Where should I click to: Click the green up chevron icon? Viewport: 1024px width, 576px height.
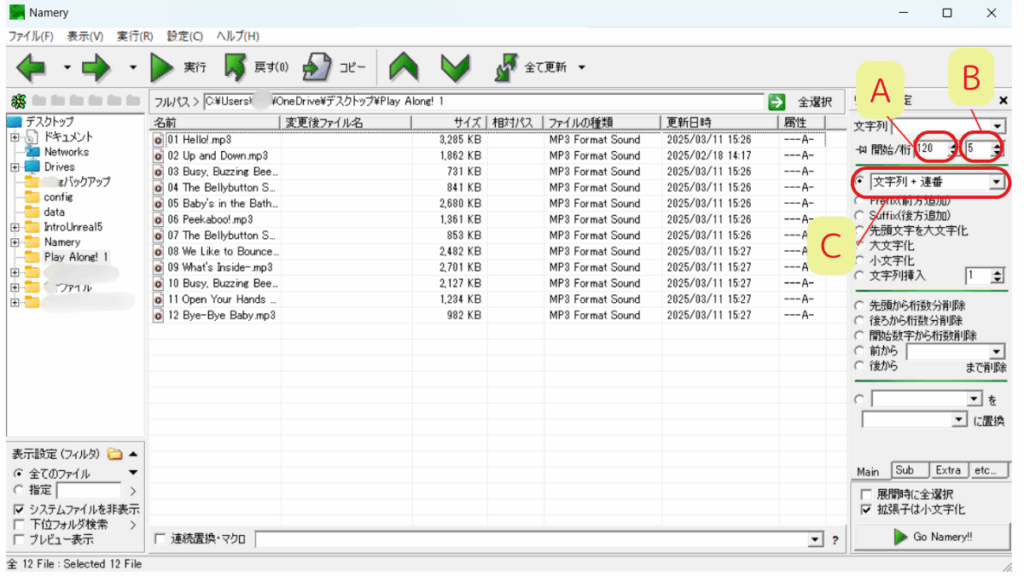pyautogui.click(x=403, y=68)
